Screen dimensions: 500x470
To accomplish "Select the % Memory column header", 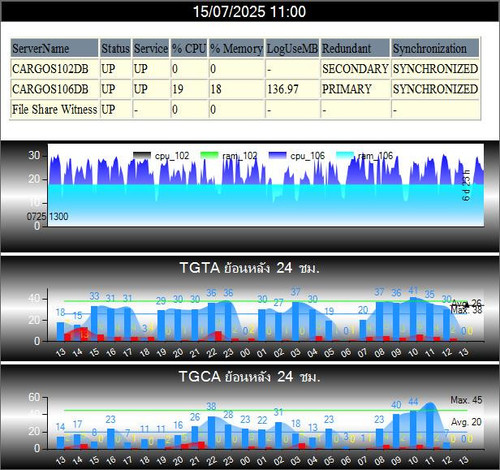I will tap(236, 48).
